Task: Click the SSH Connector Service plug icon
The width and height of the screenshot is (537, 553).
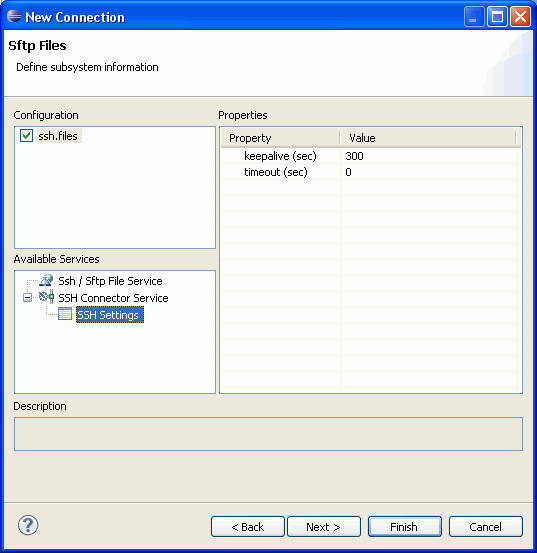Action: click(x=46, y=297)
